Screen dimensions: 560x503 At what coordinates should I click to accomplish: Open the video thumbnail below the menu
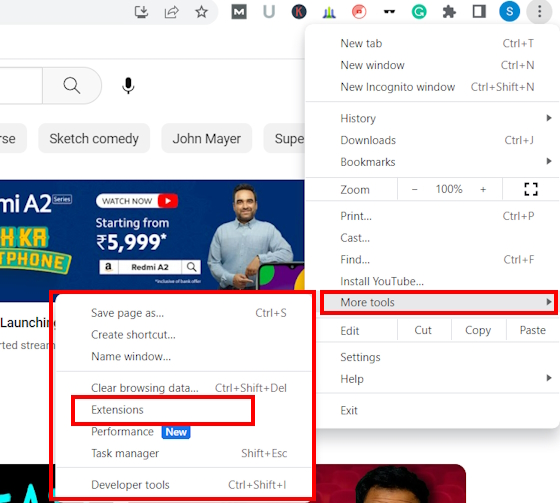click(391, 483)
